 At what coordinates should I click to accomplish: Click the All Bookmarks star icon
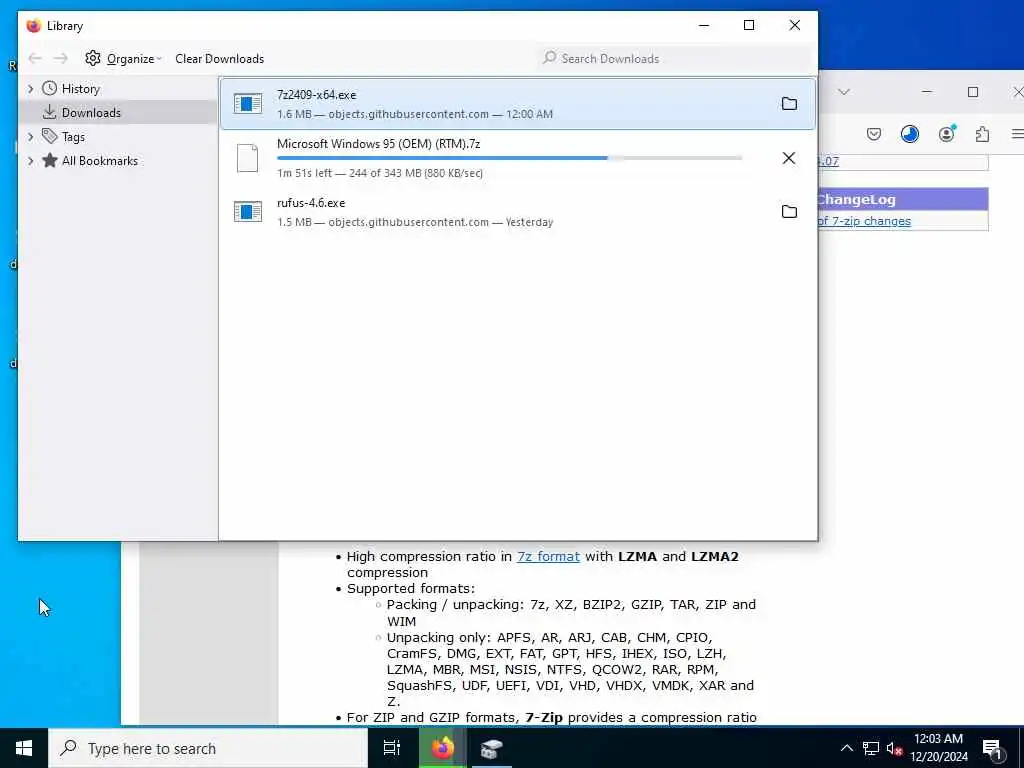tap(50, 160)
